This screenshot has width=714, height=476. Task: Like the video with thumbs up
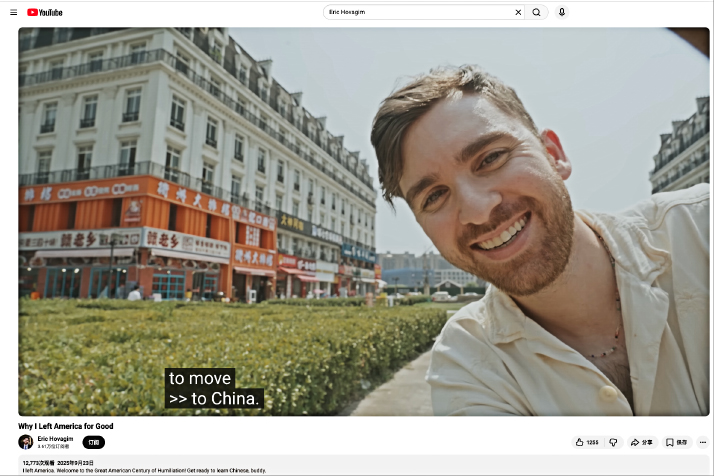pos(580,442)
